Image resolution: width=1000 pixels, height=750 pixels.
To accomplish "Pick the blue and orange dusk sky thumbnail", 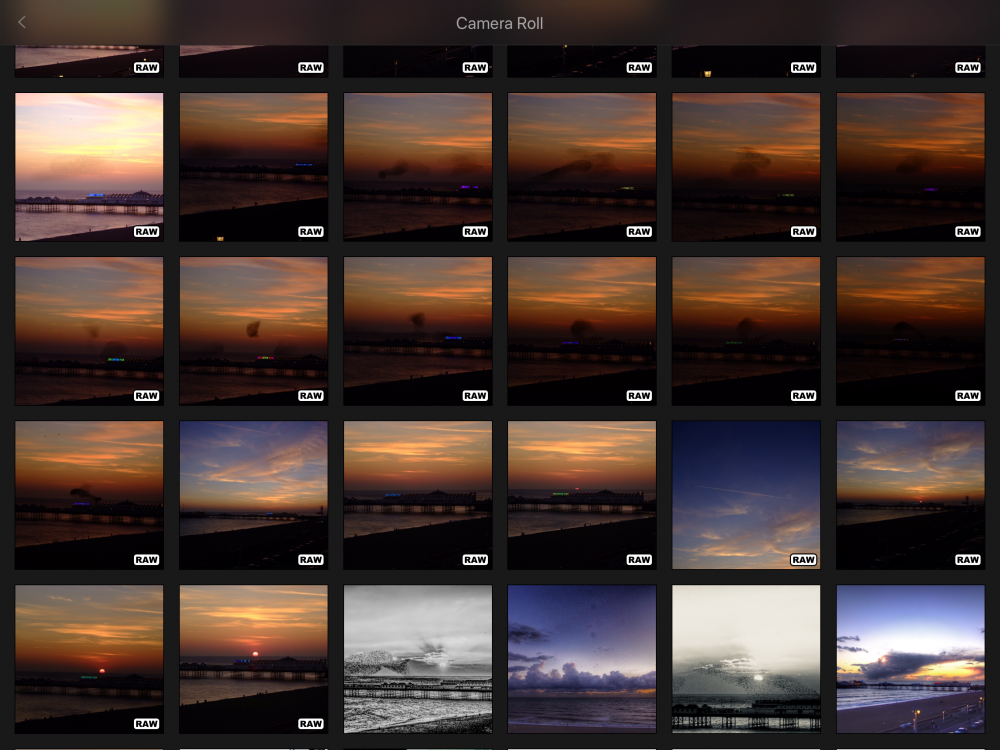I will point(910,490).
